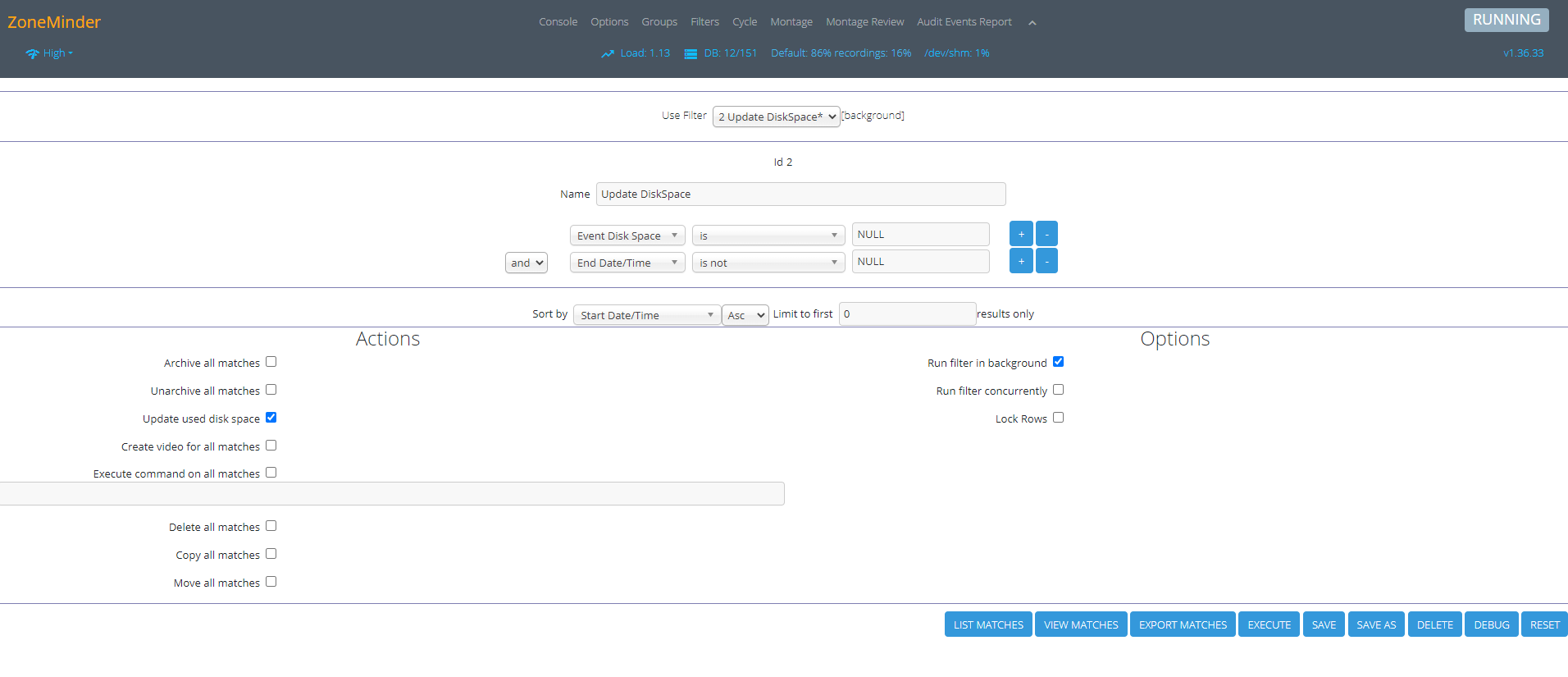
Task: Open the 'and' conjunction dropdown
Action: [x=526, y=263]
